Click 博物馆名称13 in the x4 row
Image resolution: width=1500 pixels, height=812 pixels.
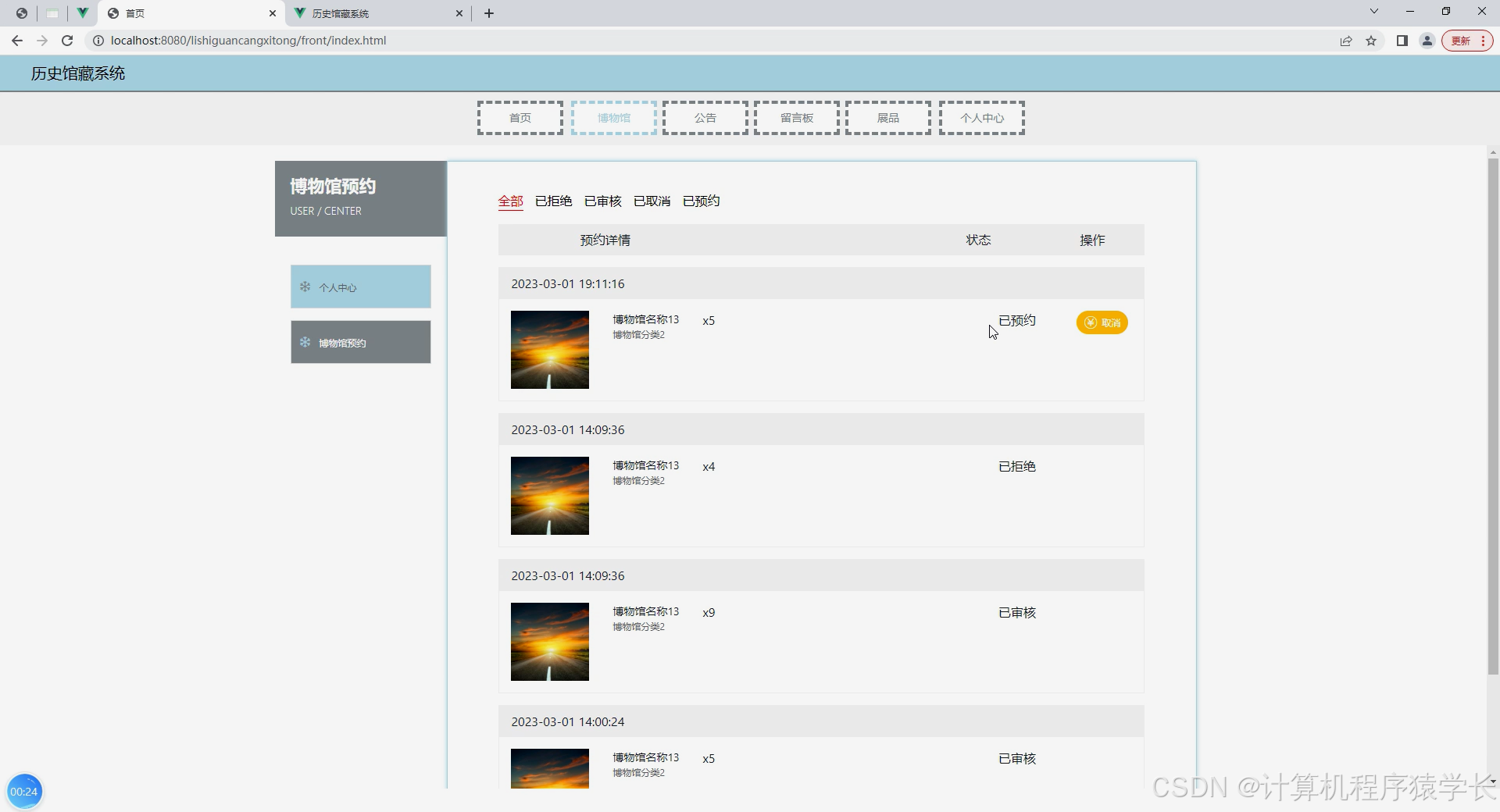(646, 465)
